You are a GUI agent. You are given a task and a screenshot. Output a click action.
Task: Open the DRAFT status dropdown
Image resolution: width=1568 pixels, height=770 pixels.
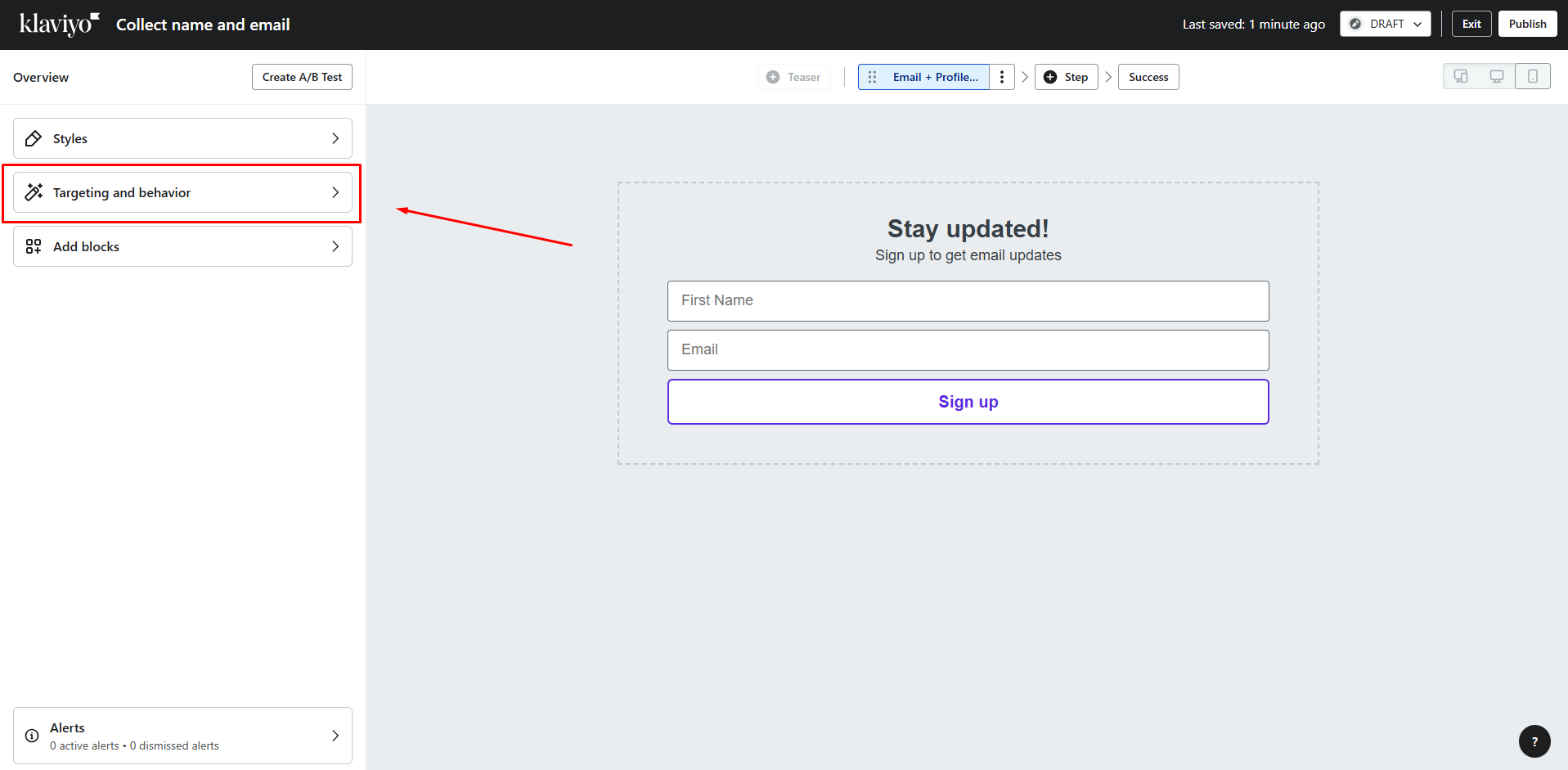[1385, 24]
